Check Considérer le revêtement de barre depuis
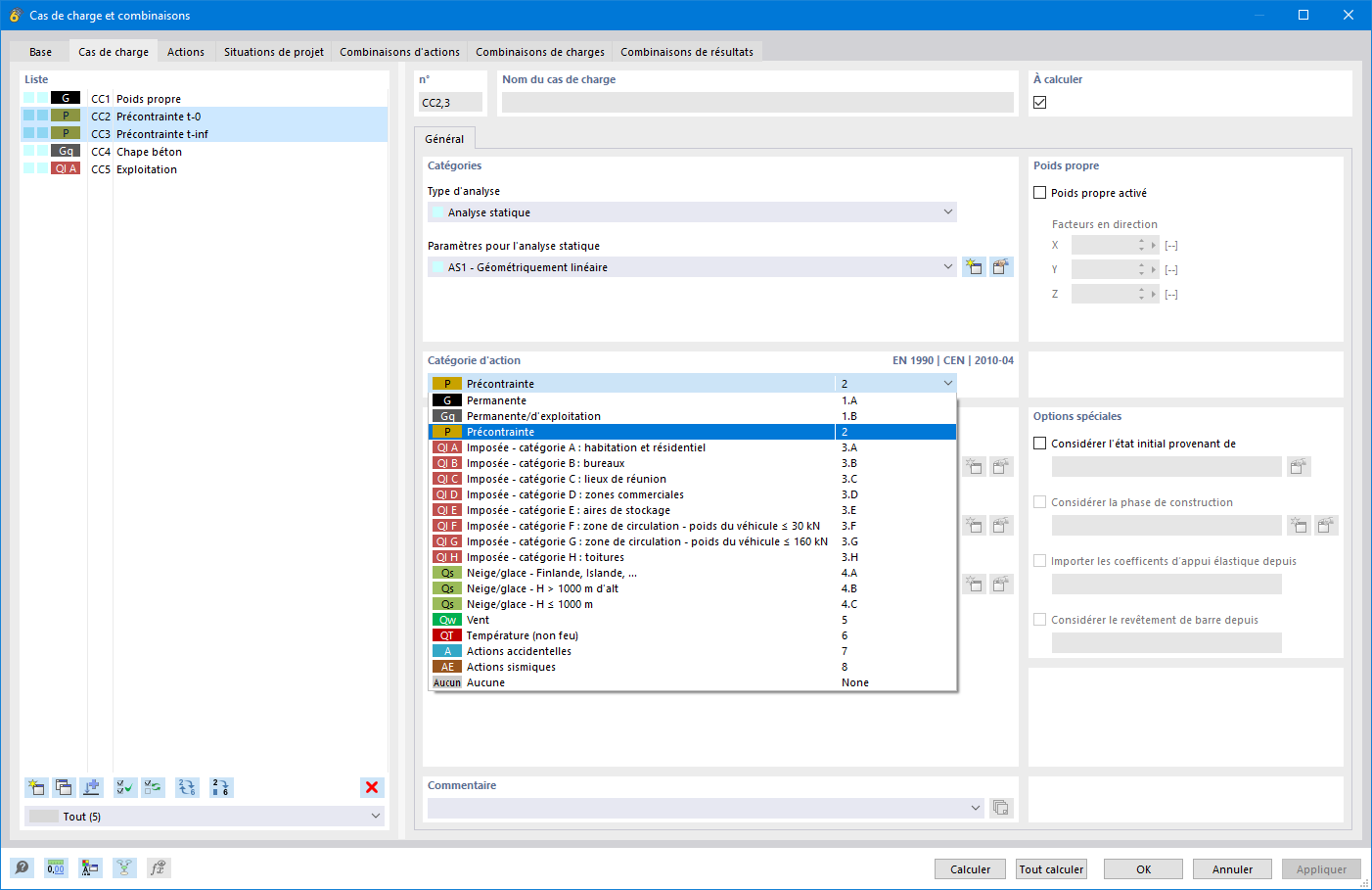 pyautogui.click(x=1040, y=620)
